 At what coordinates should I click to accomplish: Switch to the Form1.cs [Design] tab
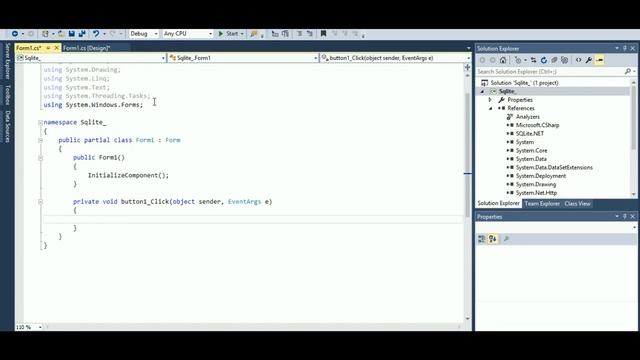click(87, 48)
